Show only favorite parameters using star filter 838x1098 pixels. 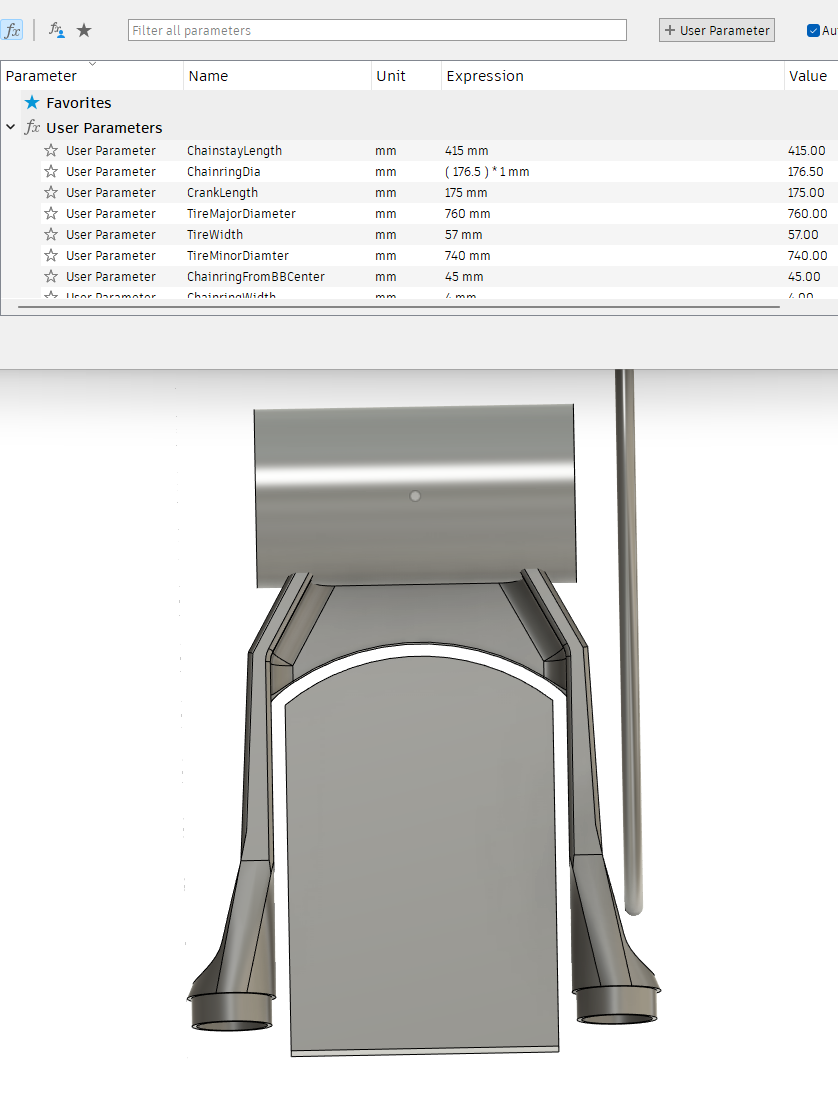[84, 30]
